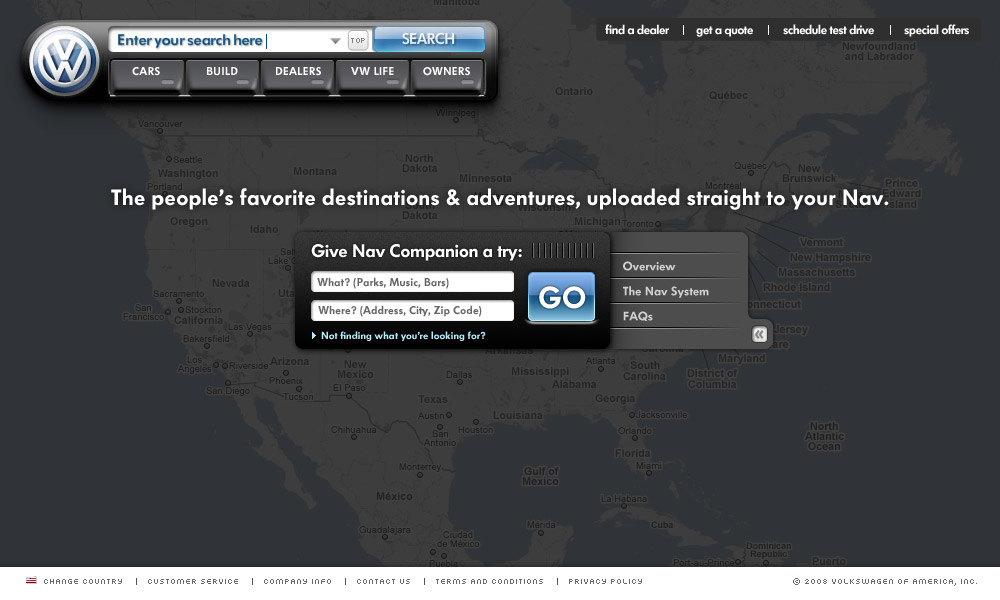The image size is (1000, 600).
Task: Open the DEALERS menu
Action: (x=298, y=76)
